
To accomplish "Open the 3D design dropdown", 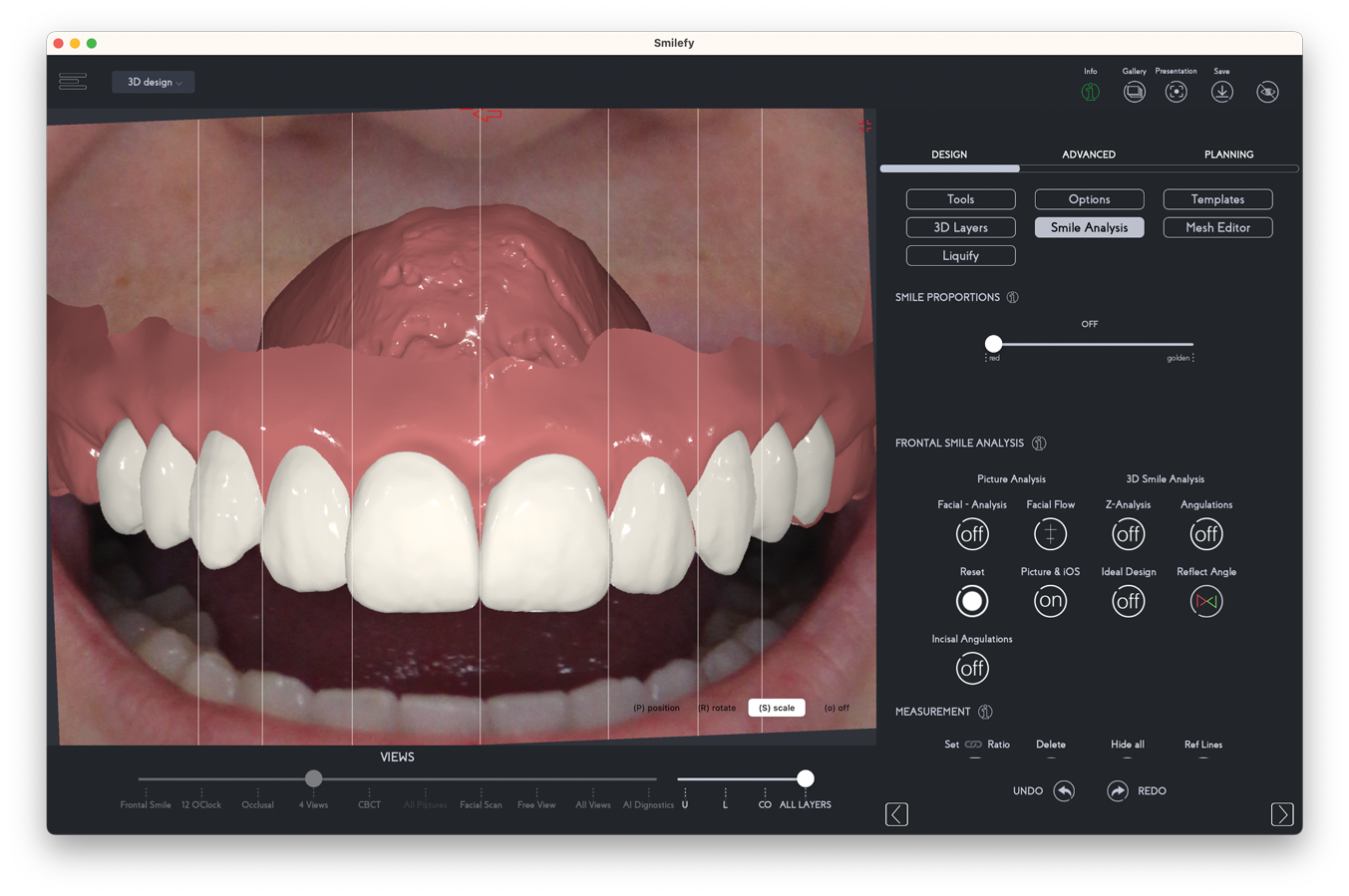I will (154, 82).
